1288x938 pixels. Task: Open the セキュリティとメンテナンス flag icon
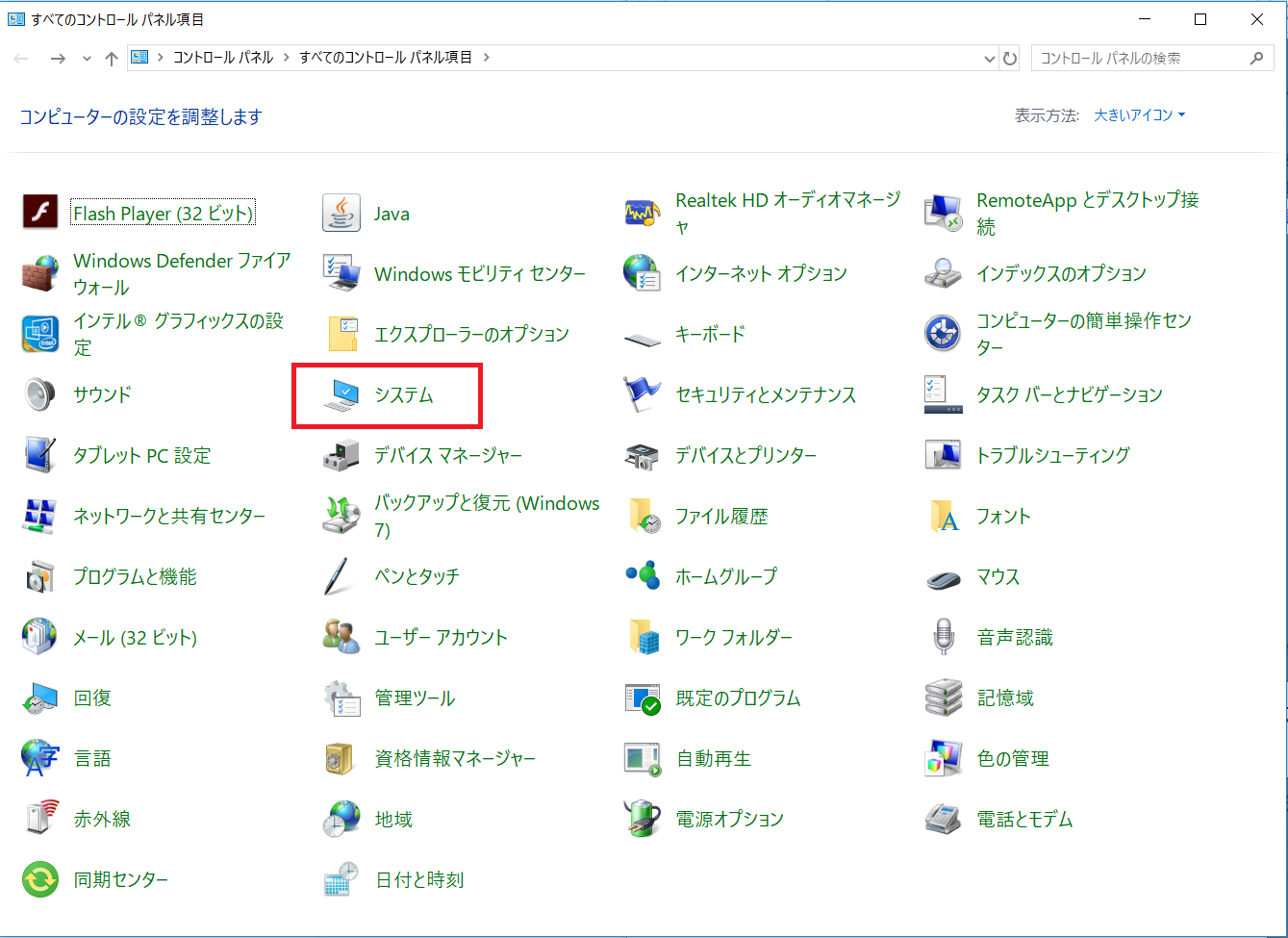click(x=643, y=394)
